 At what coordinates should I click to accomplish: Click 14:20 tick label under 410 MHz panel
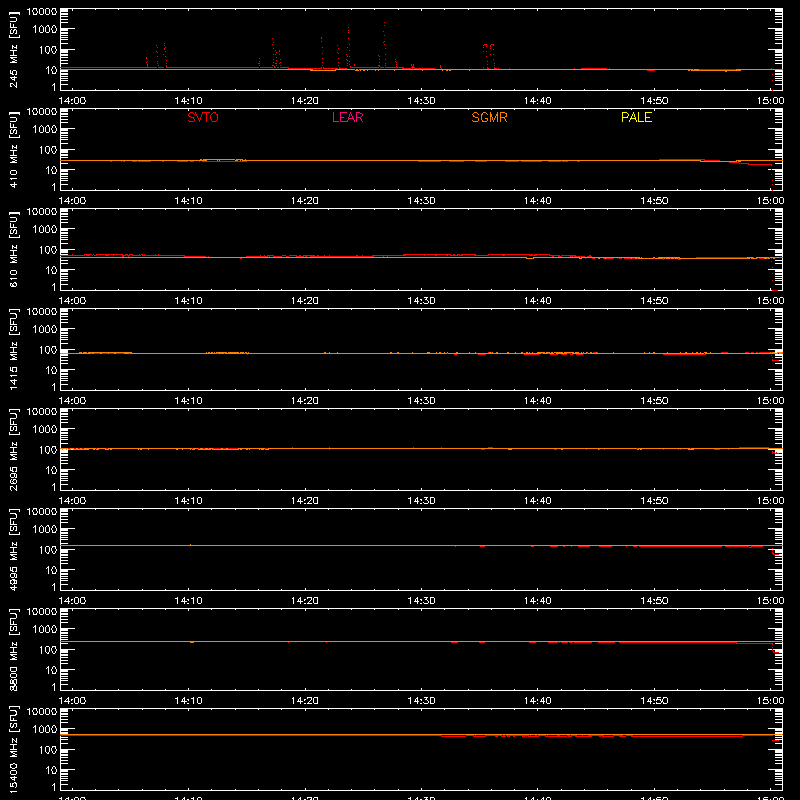coord(305,201)
